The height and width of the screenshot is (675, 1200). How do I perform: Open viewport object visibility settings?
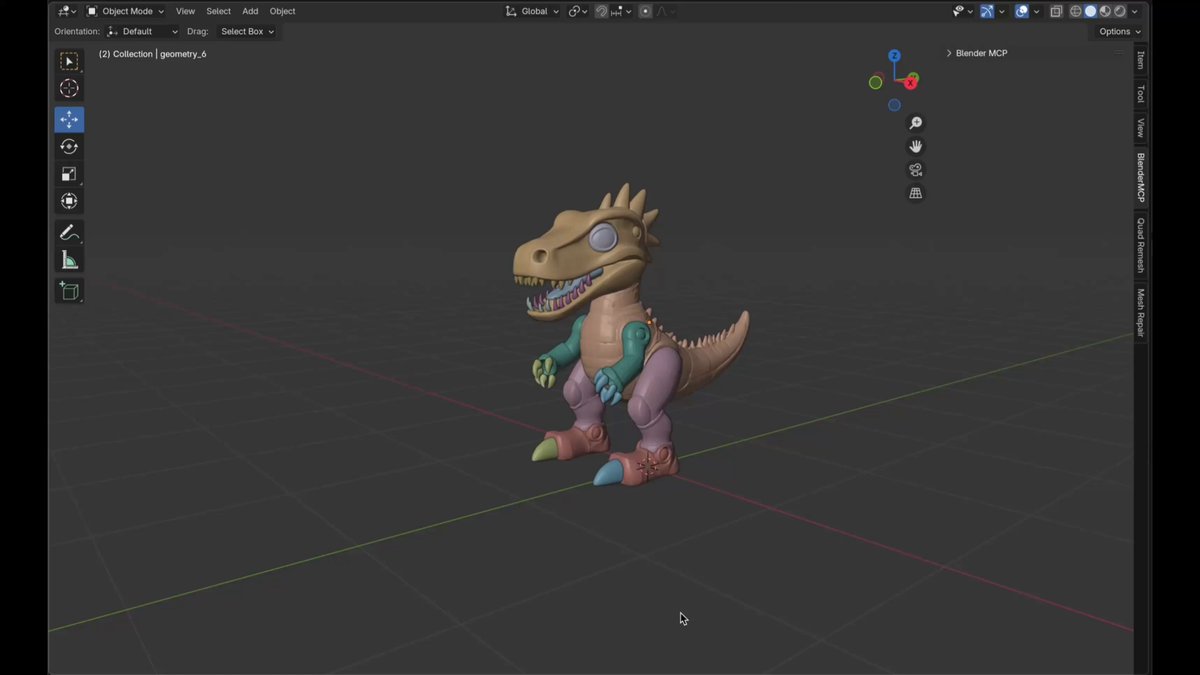point(961,11)
